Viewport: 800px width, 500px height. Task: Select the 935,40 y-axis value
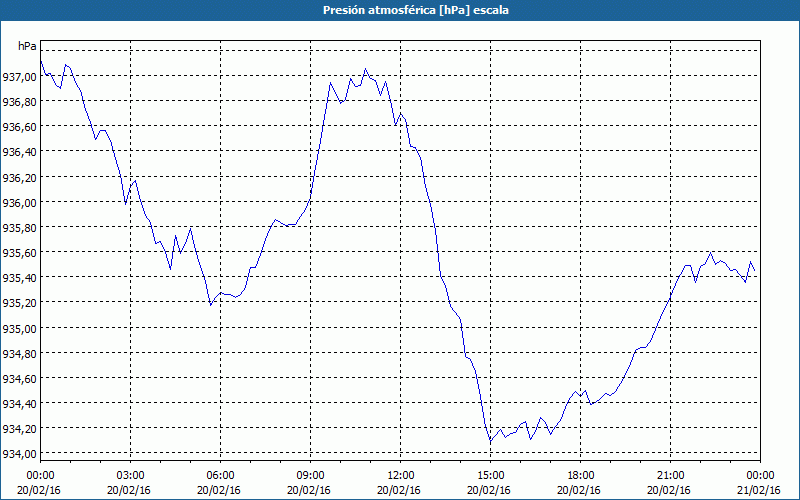click(x=19, y=278)
